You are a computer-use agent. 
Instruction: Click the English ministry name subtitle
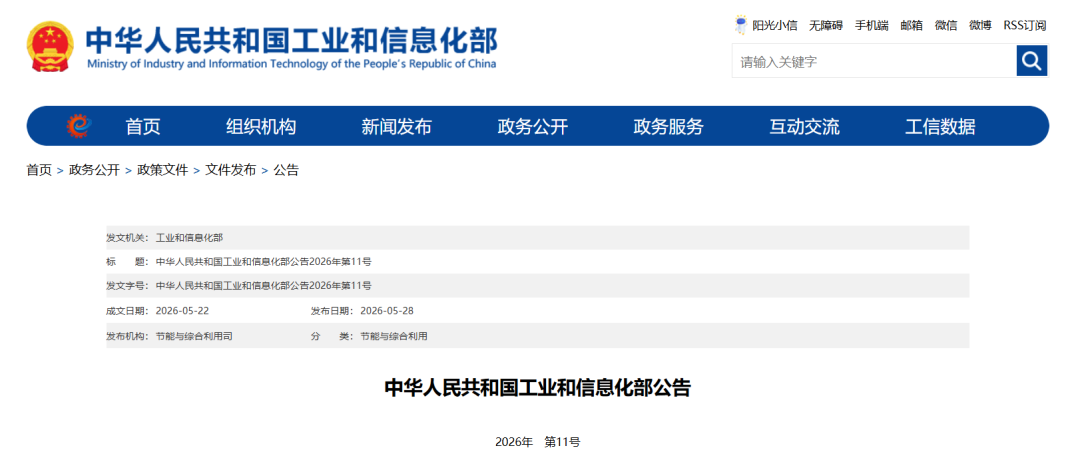click(291, 64)
